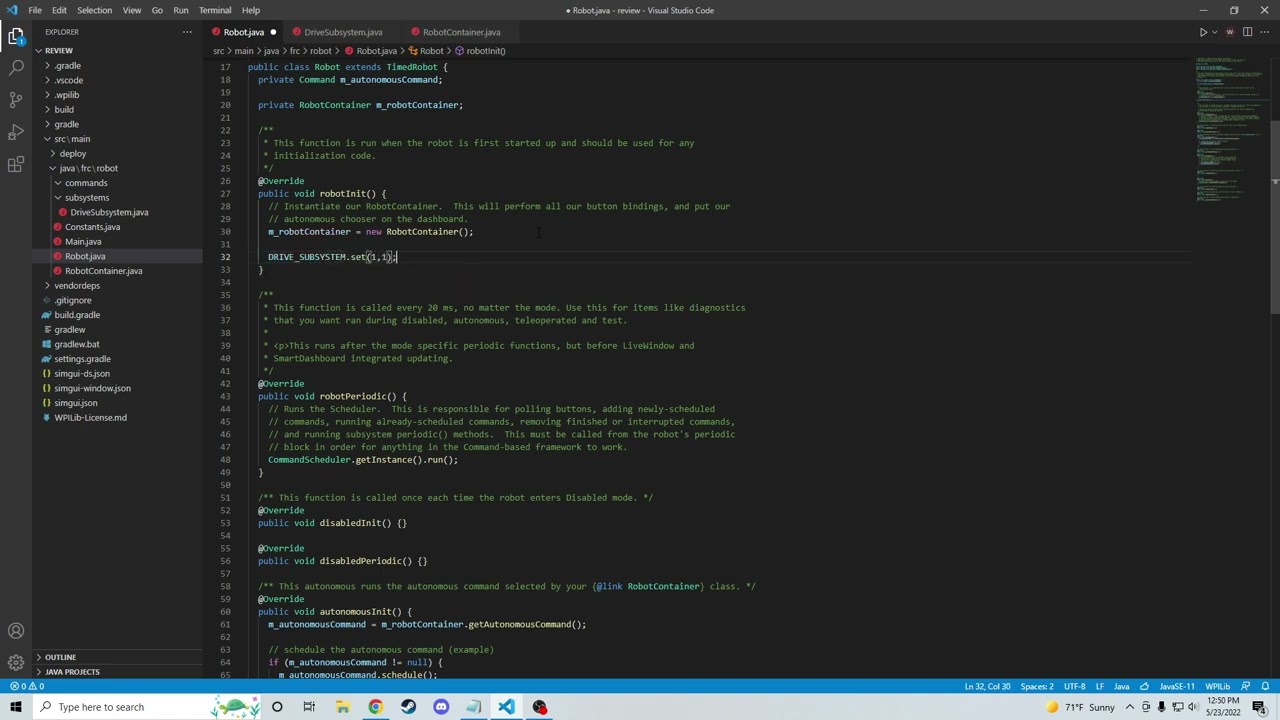Change indentation via Spaces: 2
1280x720 pixels.
1037,686
